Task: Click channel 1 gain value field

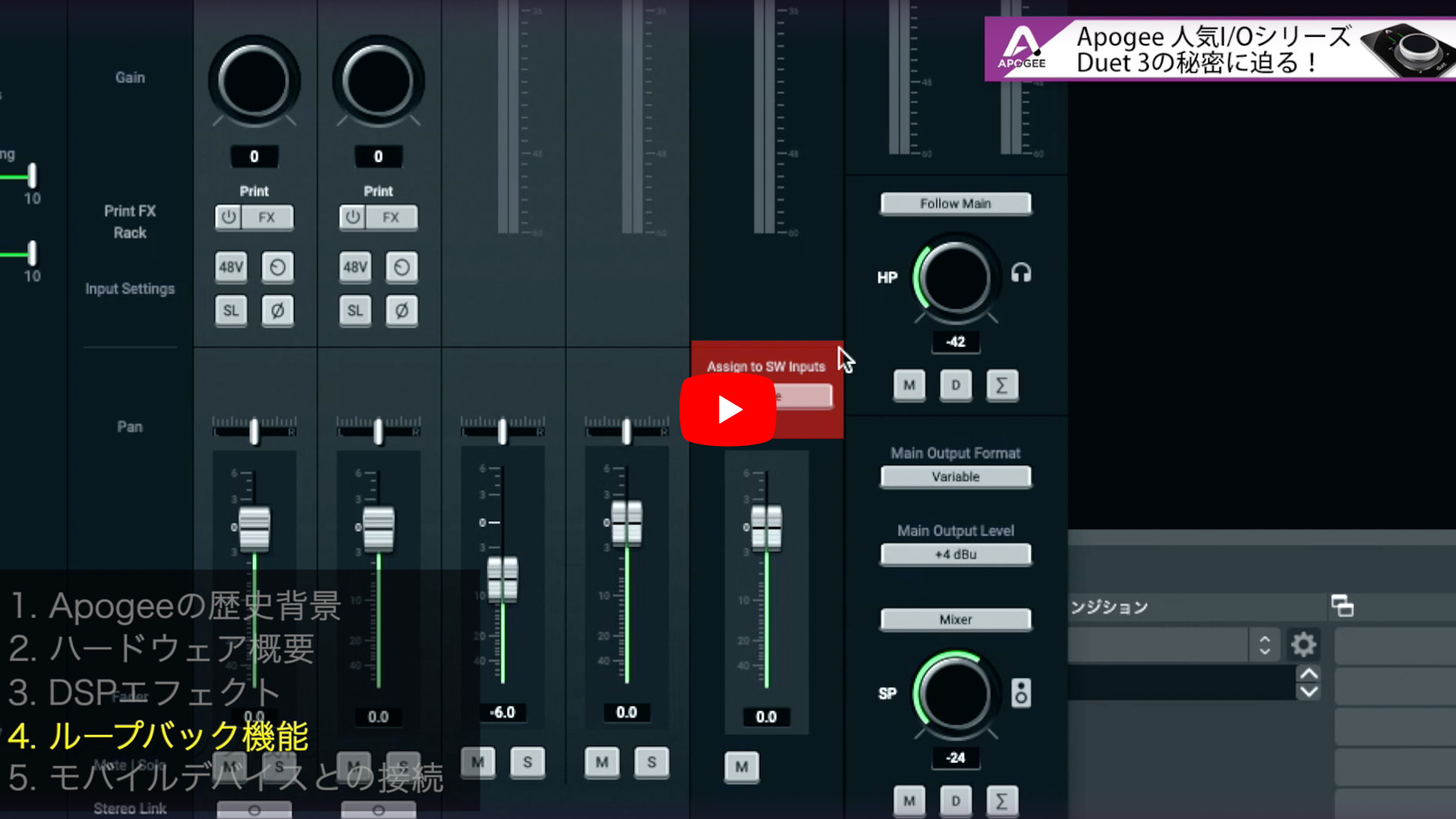Action: click(x=254, y=156)
